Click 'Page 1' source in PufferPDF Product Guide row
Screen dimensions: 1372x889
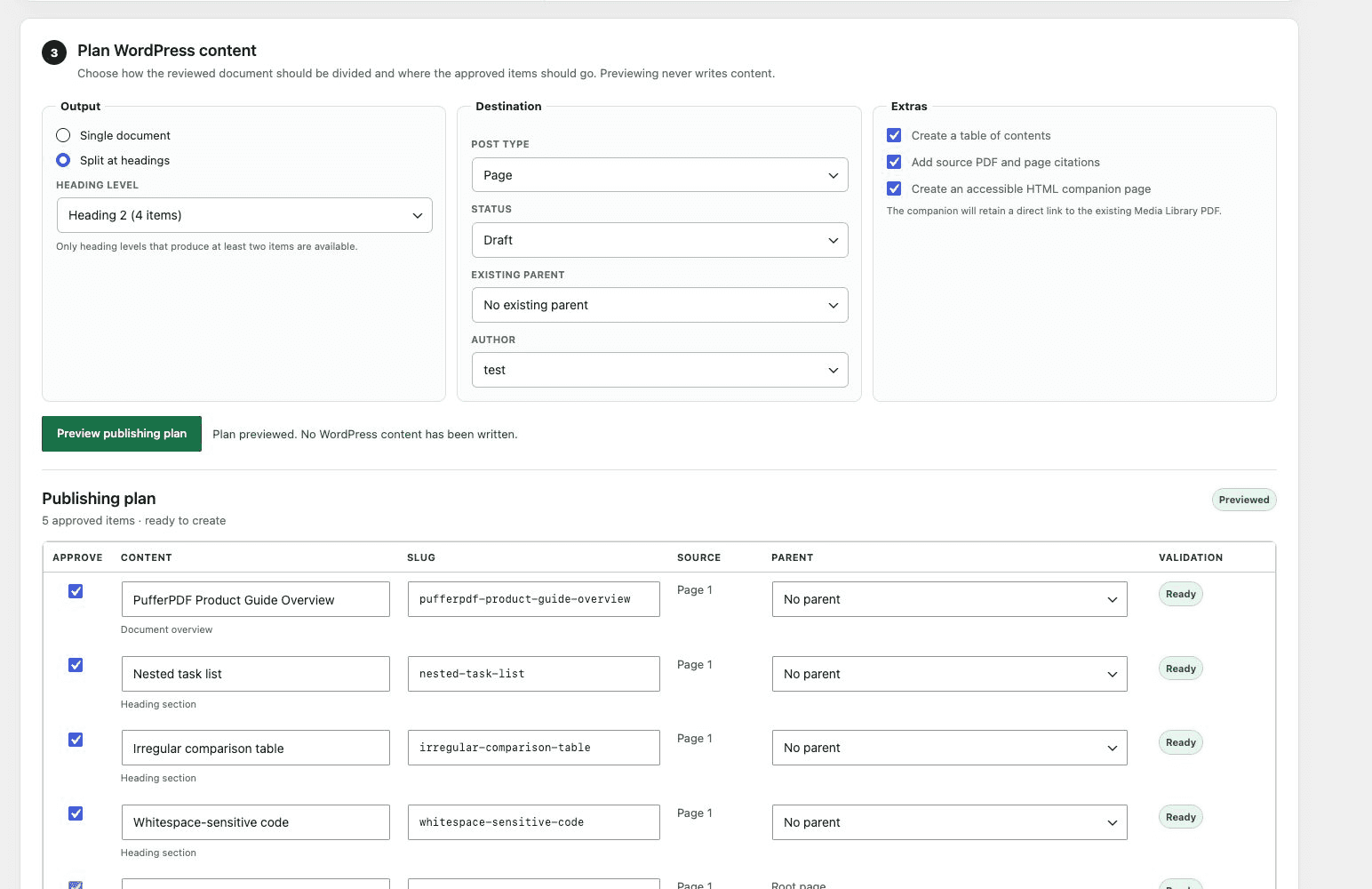[x=694, y=589]
